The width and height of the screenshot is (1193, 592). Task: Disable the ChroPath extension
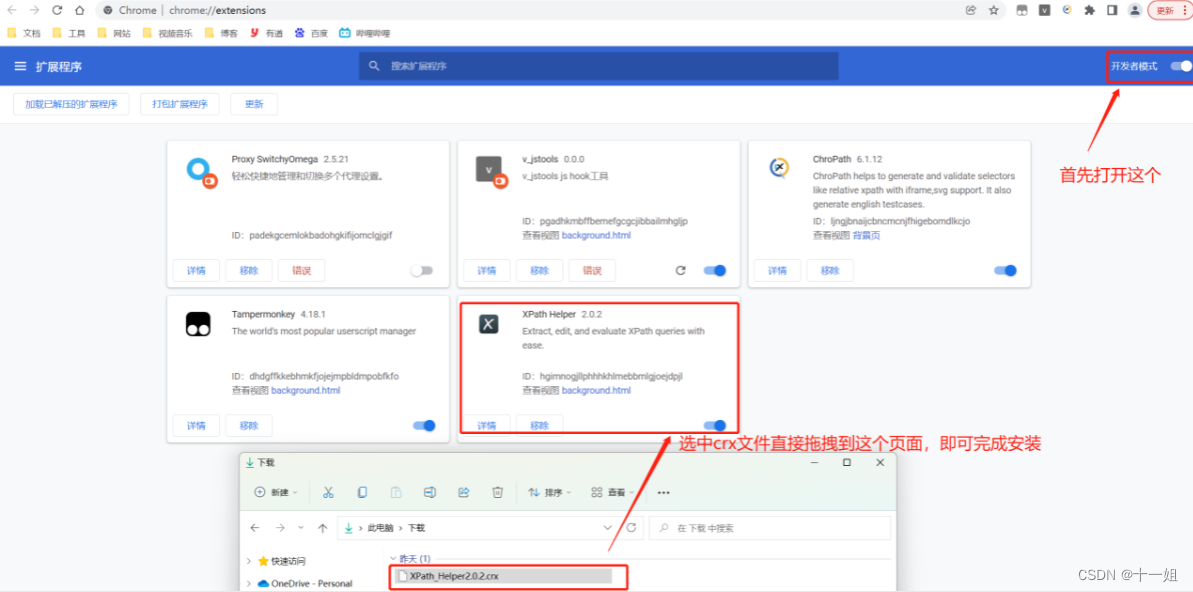click(x=1005, y=270)
